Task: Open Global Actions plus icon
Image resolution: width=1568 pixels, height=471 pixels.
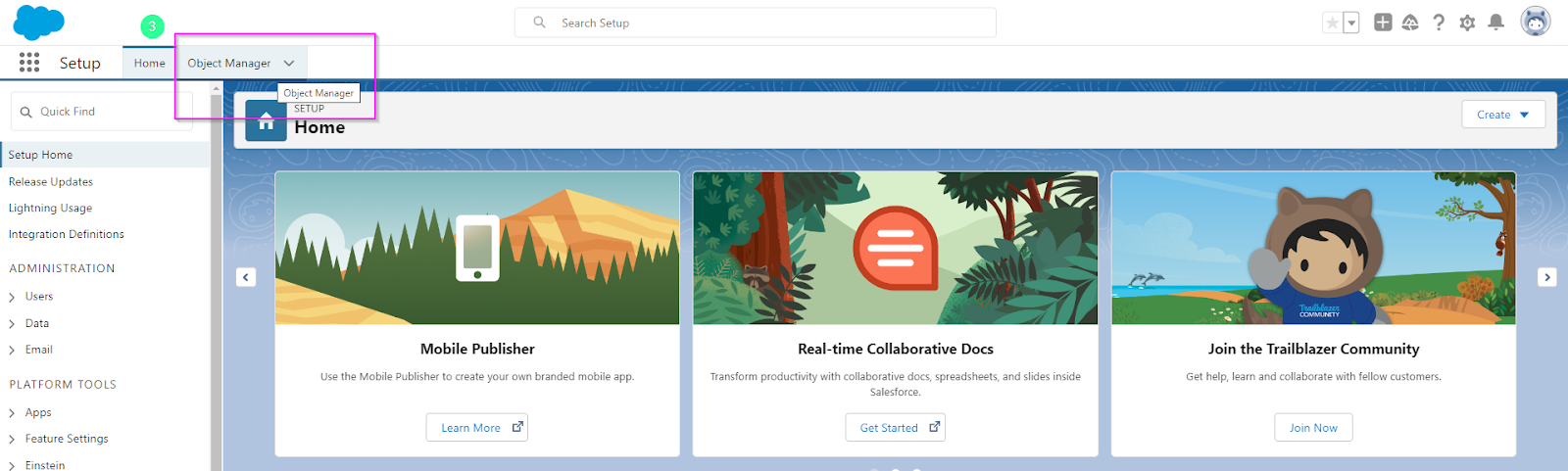Action: click(1383, 23)
